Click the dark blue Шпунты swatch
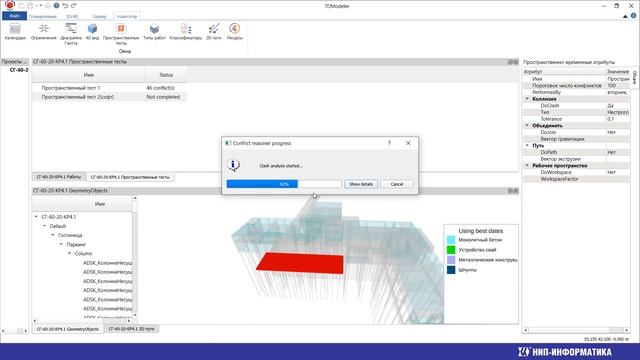 click(x=451, y=270)
